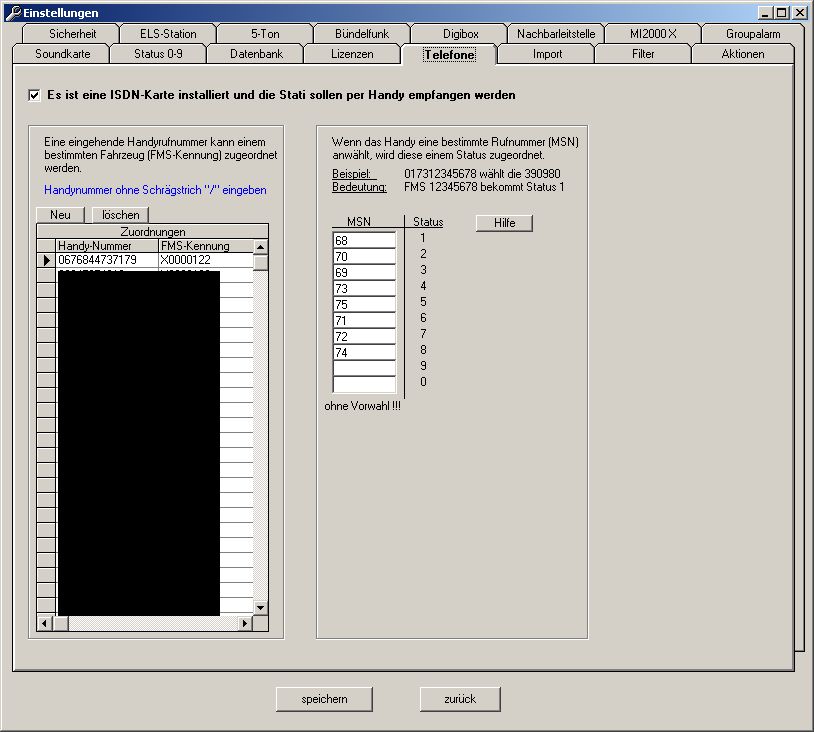Open the Lizenzen tab

[x=352, y=54]
